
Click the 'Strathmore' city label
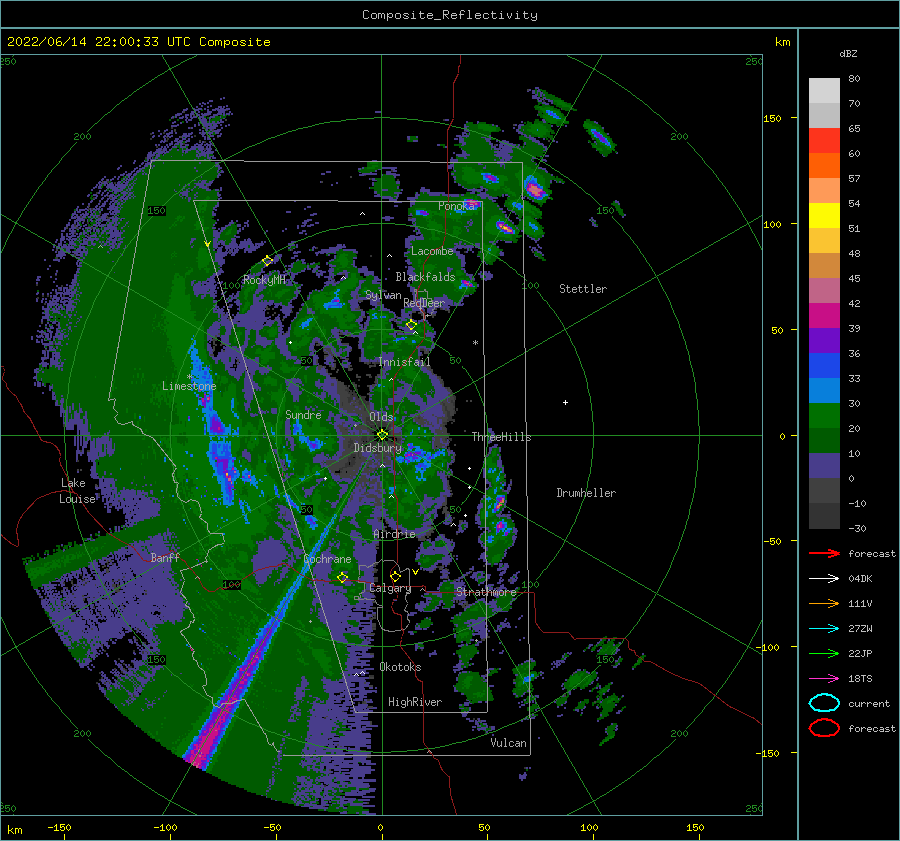click(x=486, y=592)
